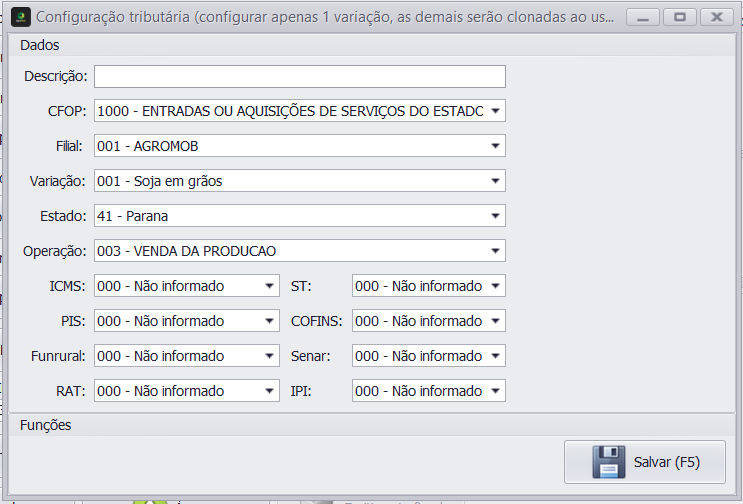Expand the PIS dropdown
This screenshot has width=743, height=504.
pos(187,321)
